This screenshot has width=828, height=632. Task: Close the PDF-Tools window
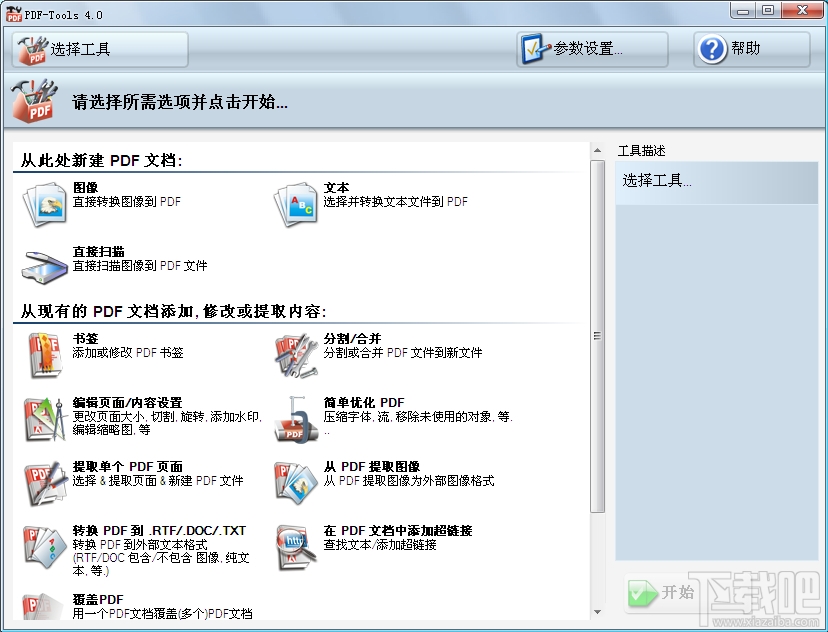pyautogui.click(x=803, y=11)
